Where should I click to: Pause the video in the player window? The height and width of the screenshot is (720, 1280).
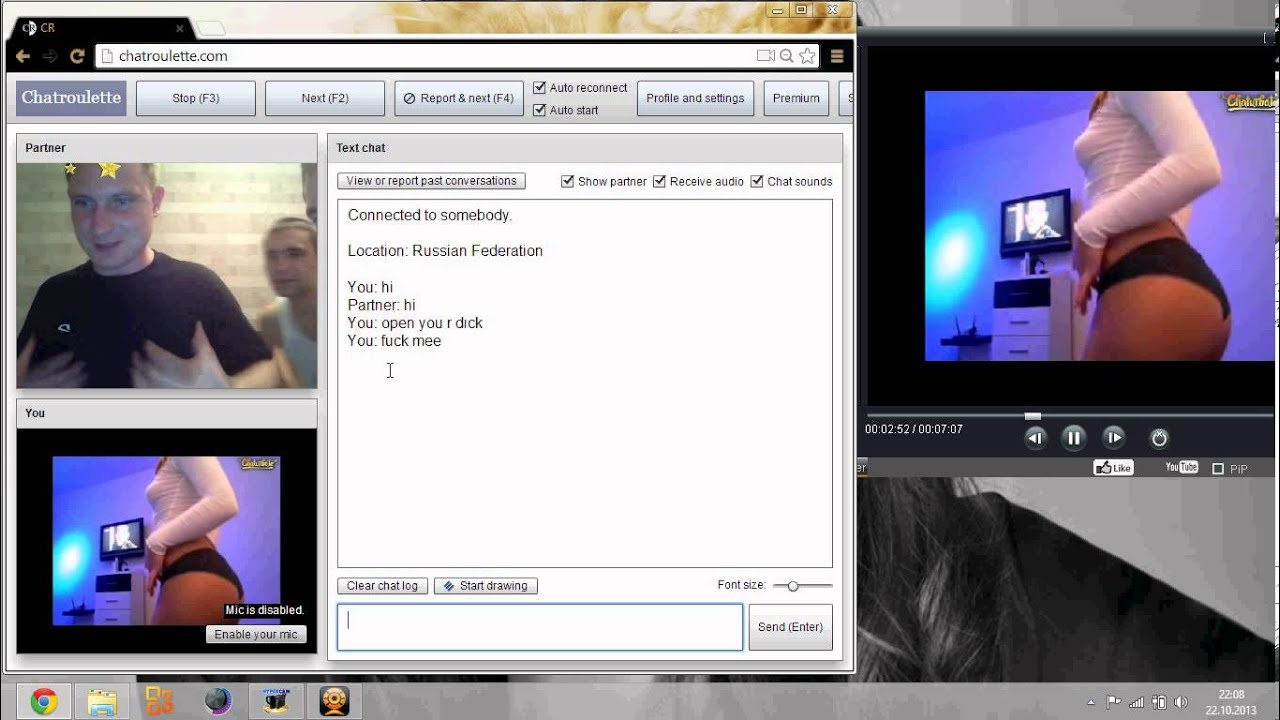[x=1074, y=438]
